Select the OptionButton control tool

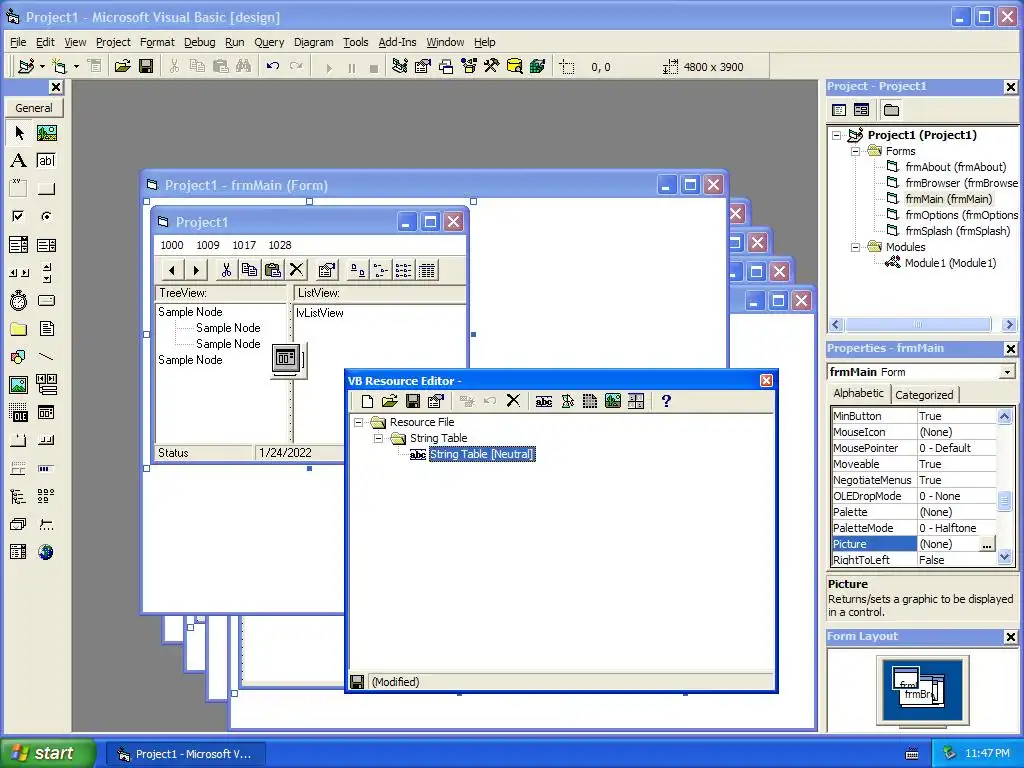tap(46, 216)
